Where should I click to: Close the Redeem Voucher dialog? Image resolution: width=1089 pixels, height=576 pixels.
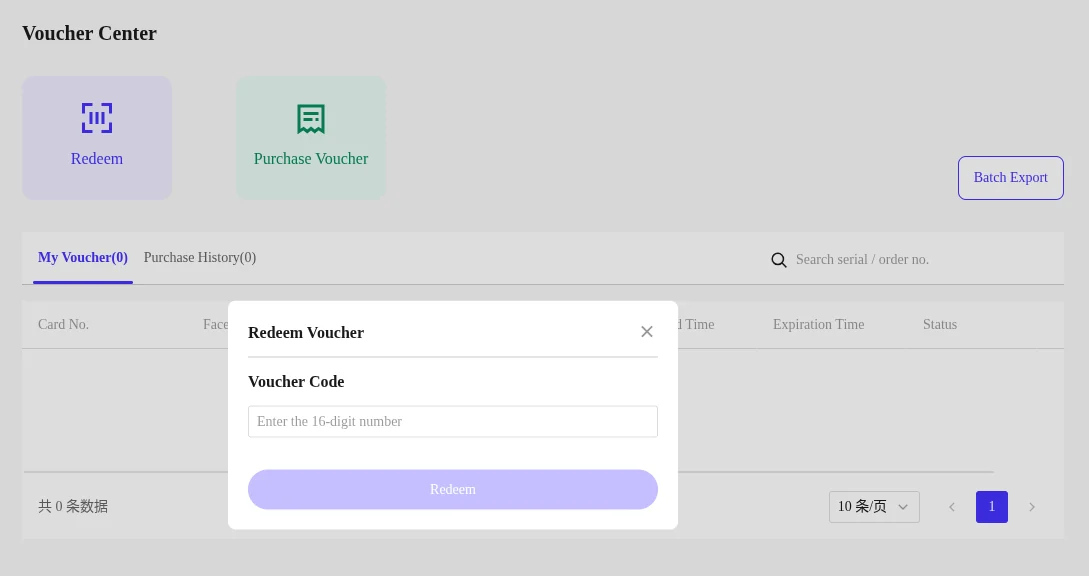647,332
